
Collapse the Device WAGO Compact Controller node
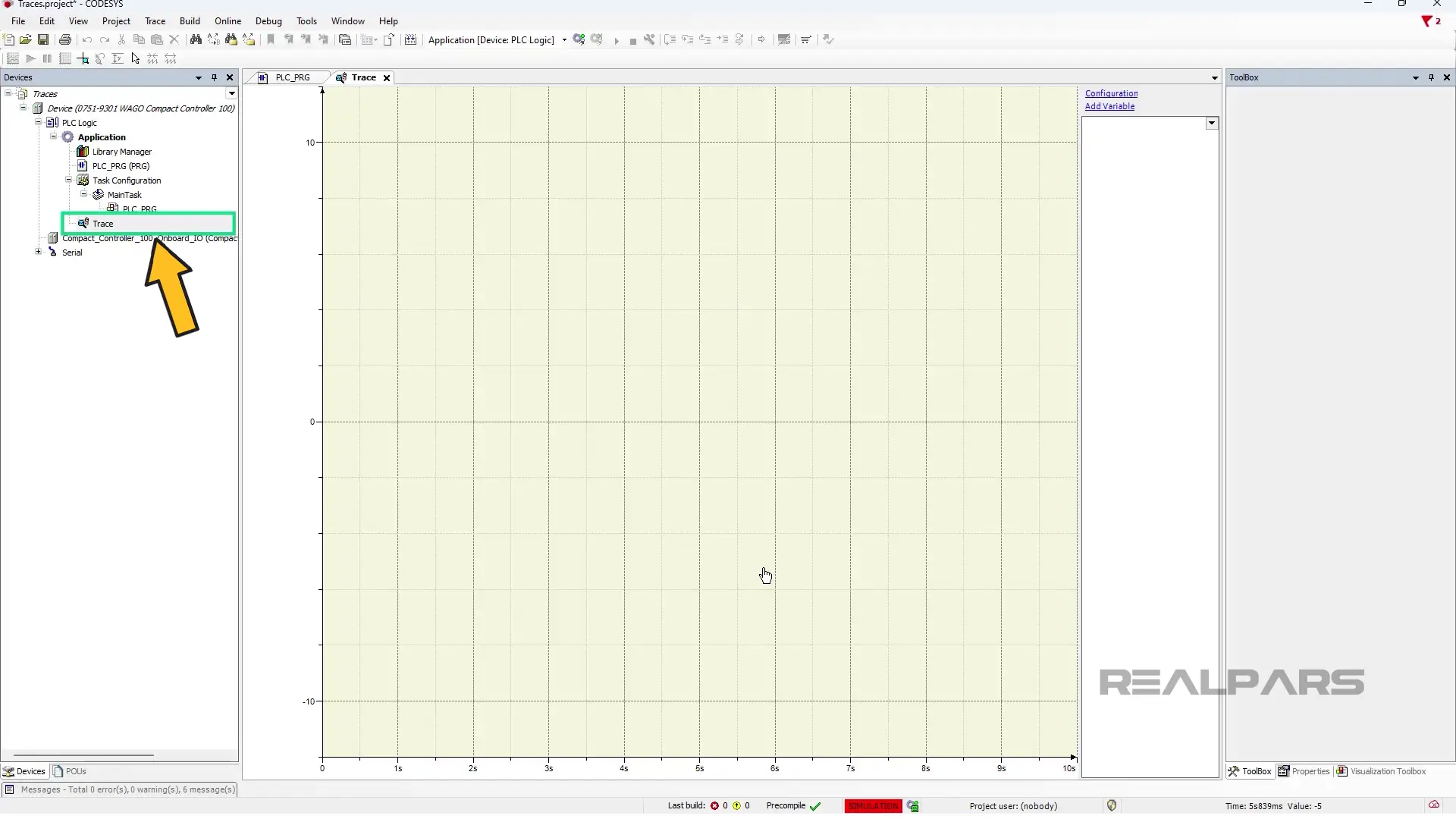coord(24,108)
